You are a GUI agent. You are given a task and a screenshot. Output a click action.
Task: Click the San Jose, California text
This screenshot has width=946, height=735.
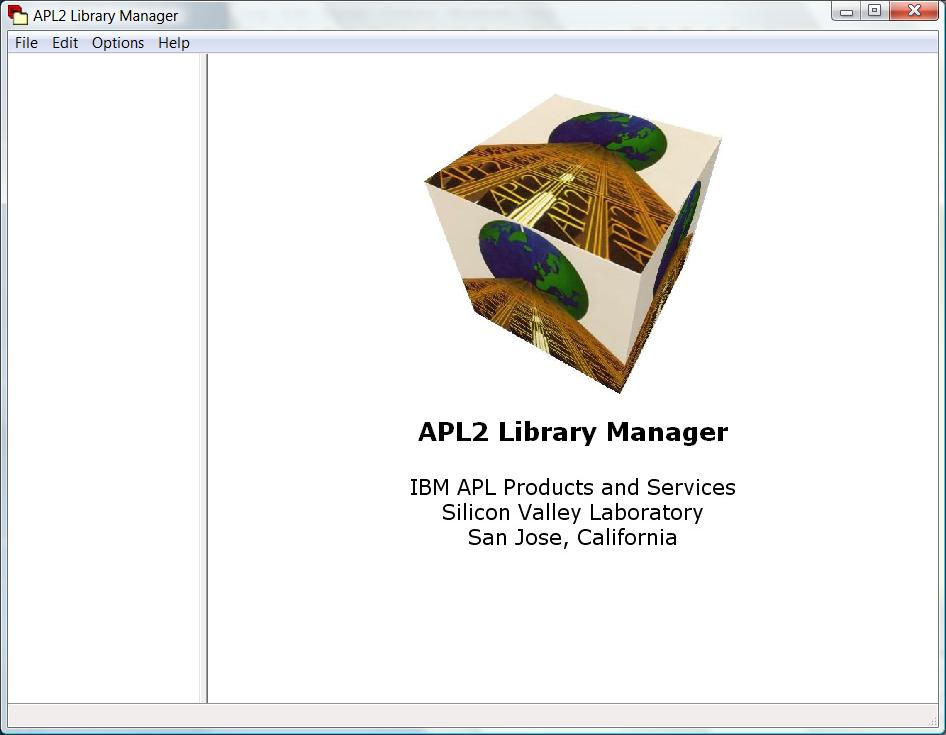tap(573, 537)
